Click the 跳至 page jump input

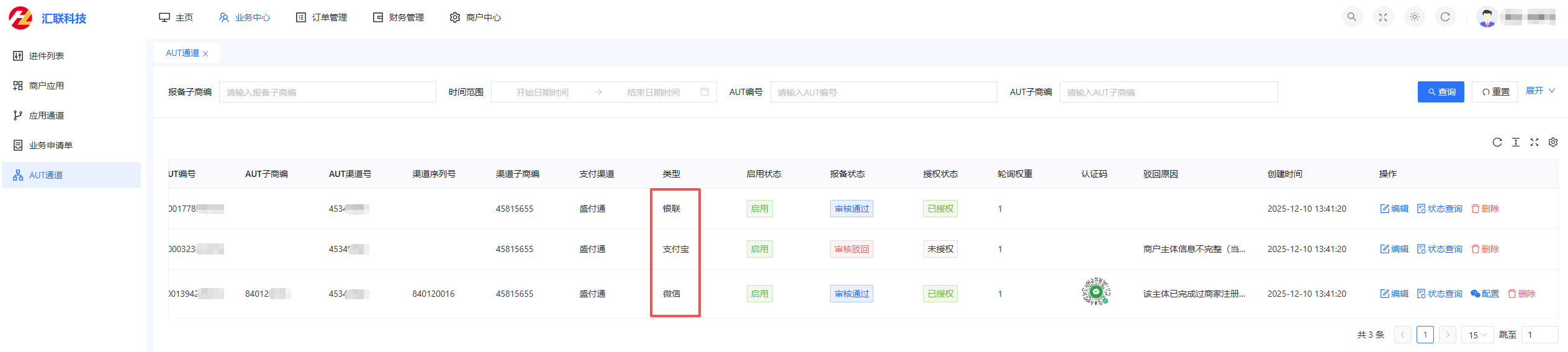click(x=1539, y=335)
